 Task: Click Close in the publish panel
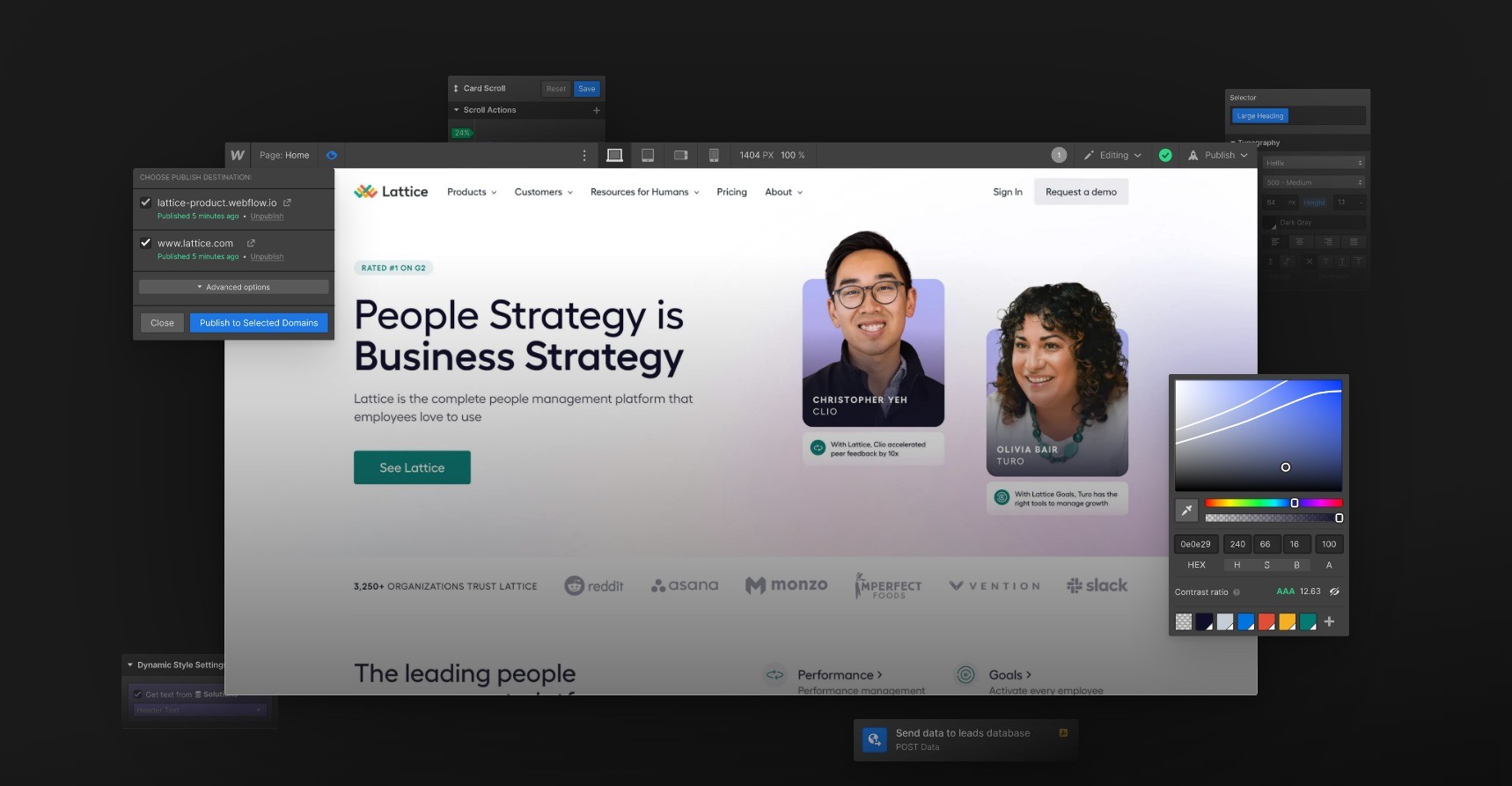[x=162, y=323]
